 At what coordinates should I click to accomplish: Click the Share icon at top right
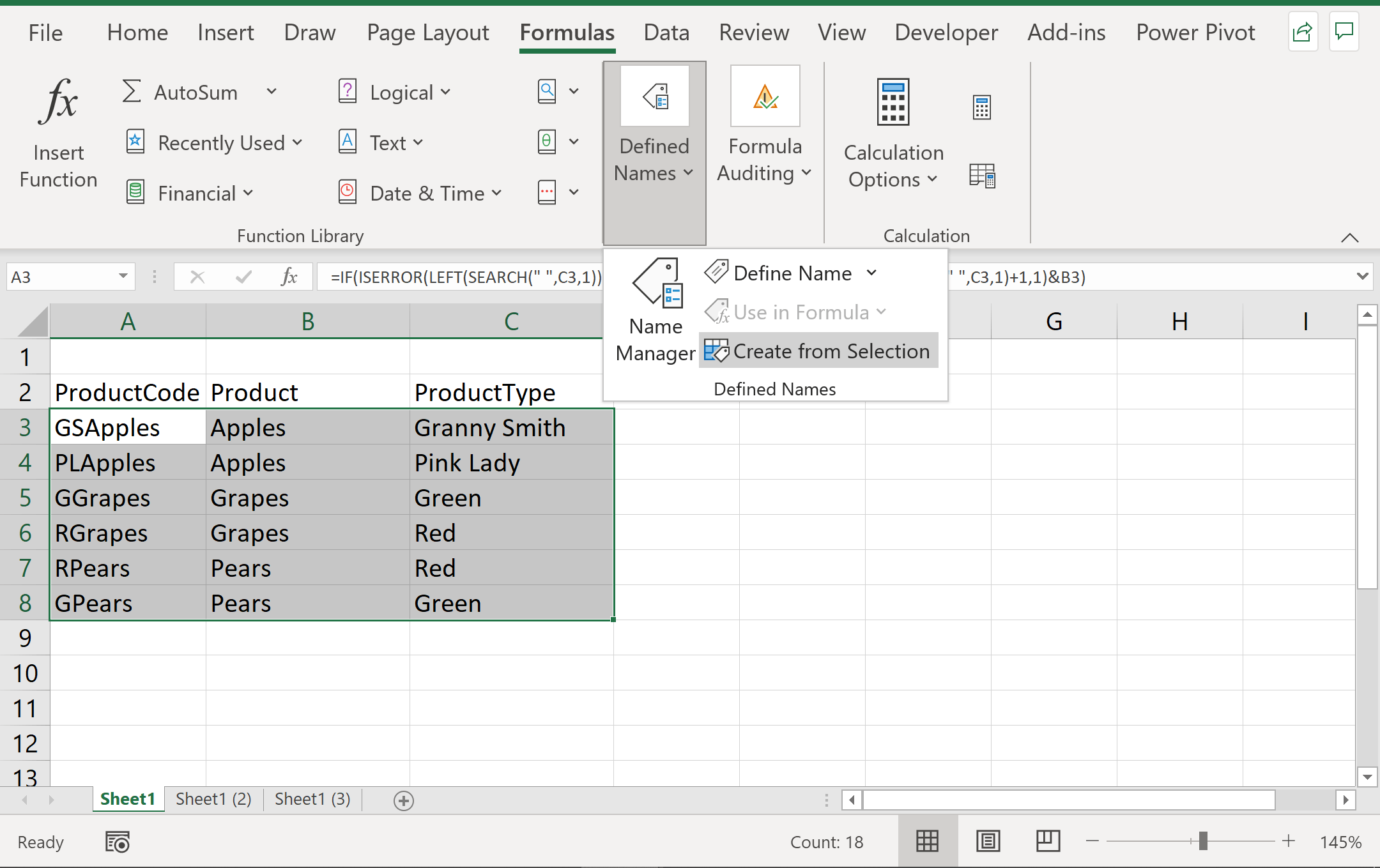1302,31
